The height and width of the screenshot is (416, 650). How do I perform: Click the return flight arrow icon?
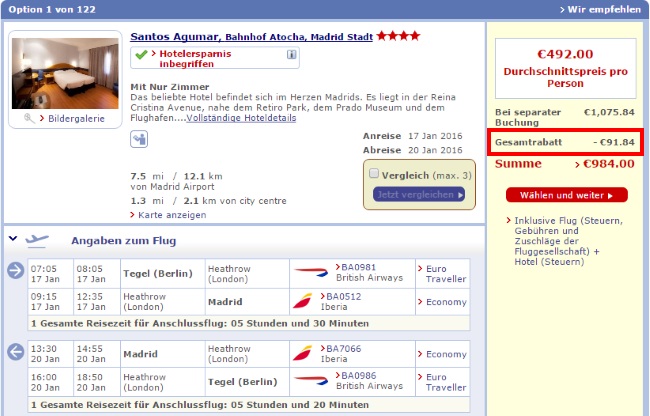[x=16, y=352]
